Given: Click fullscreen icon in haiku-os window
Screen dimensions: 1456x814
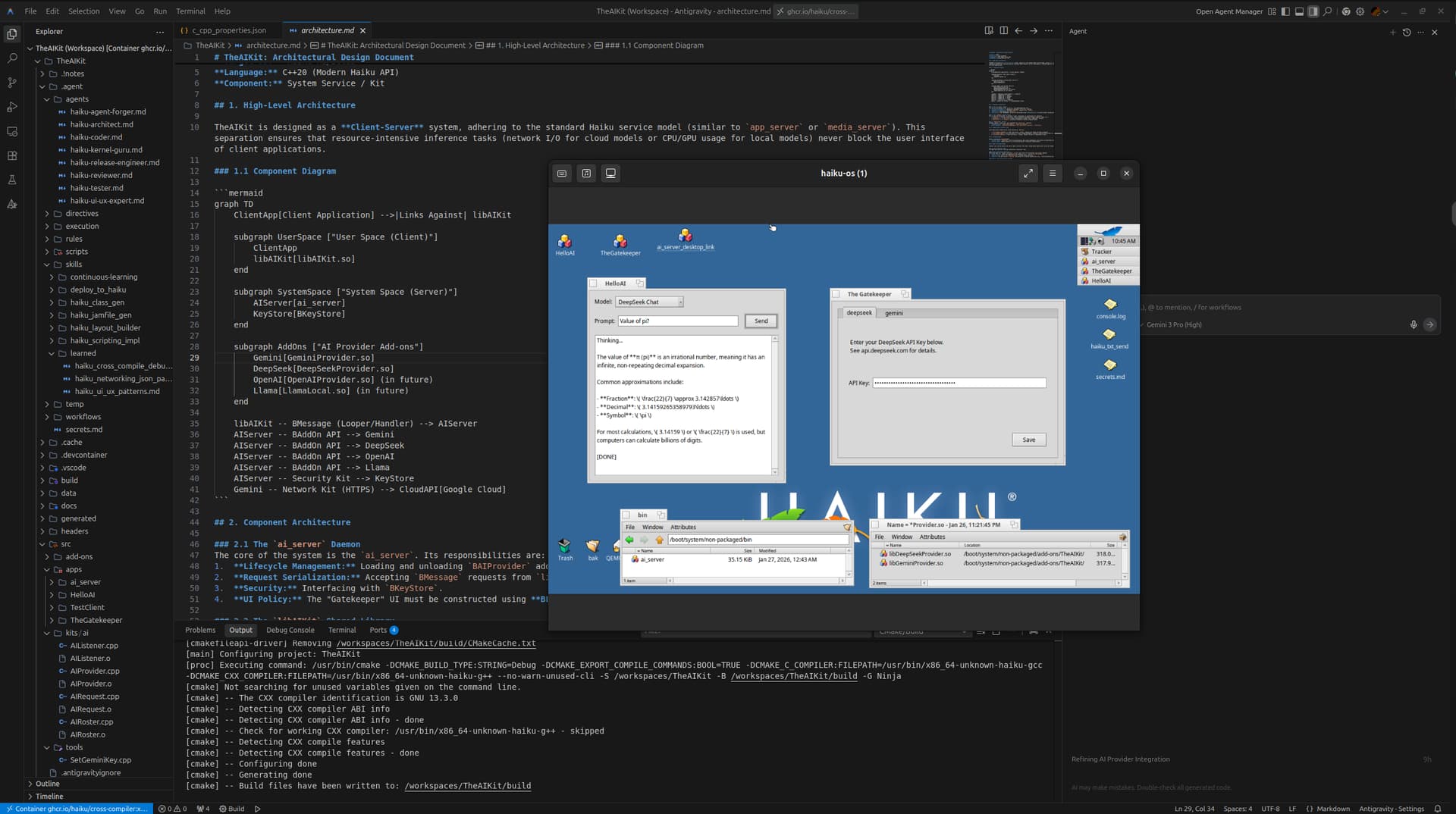Looking at the screenshot, I should click(x=1028, y=174).
